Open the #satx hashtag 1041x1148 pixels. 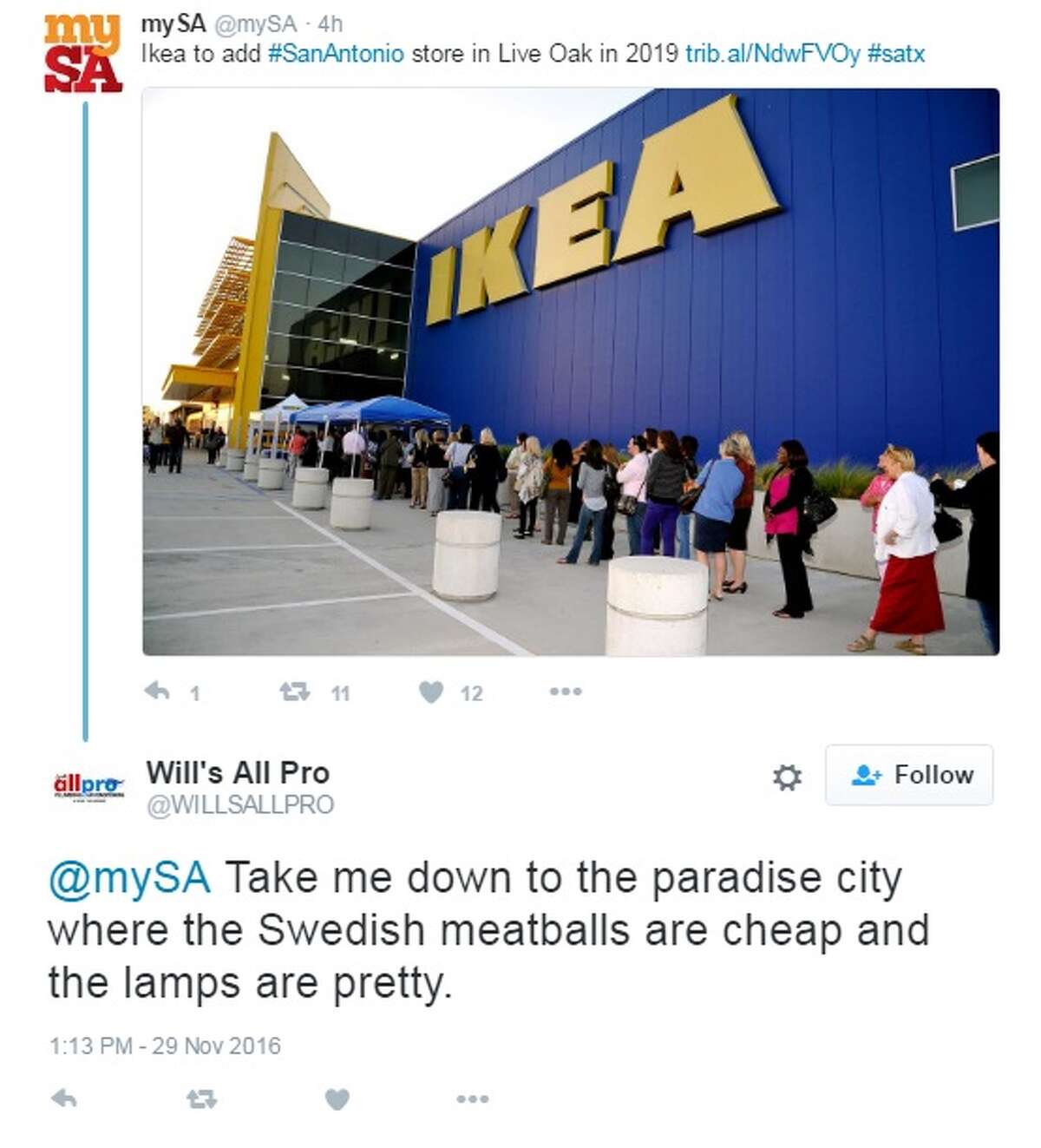896,54
